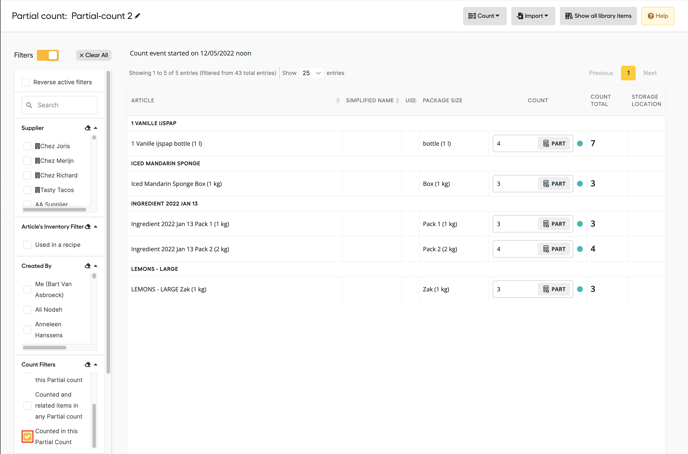Uncheck Counted in this Partial Count
The width and height of the screenshot is (688, 454).
coord(27,436)
